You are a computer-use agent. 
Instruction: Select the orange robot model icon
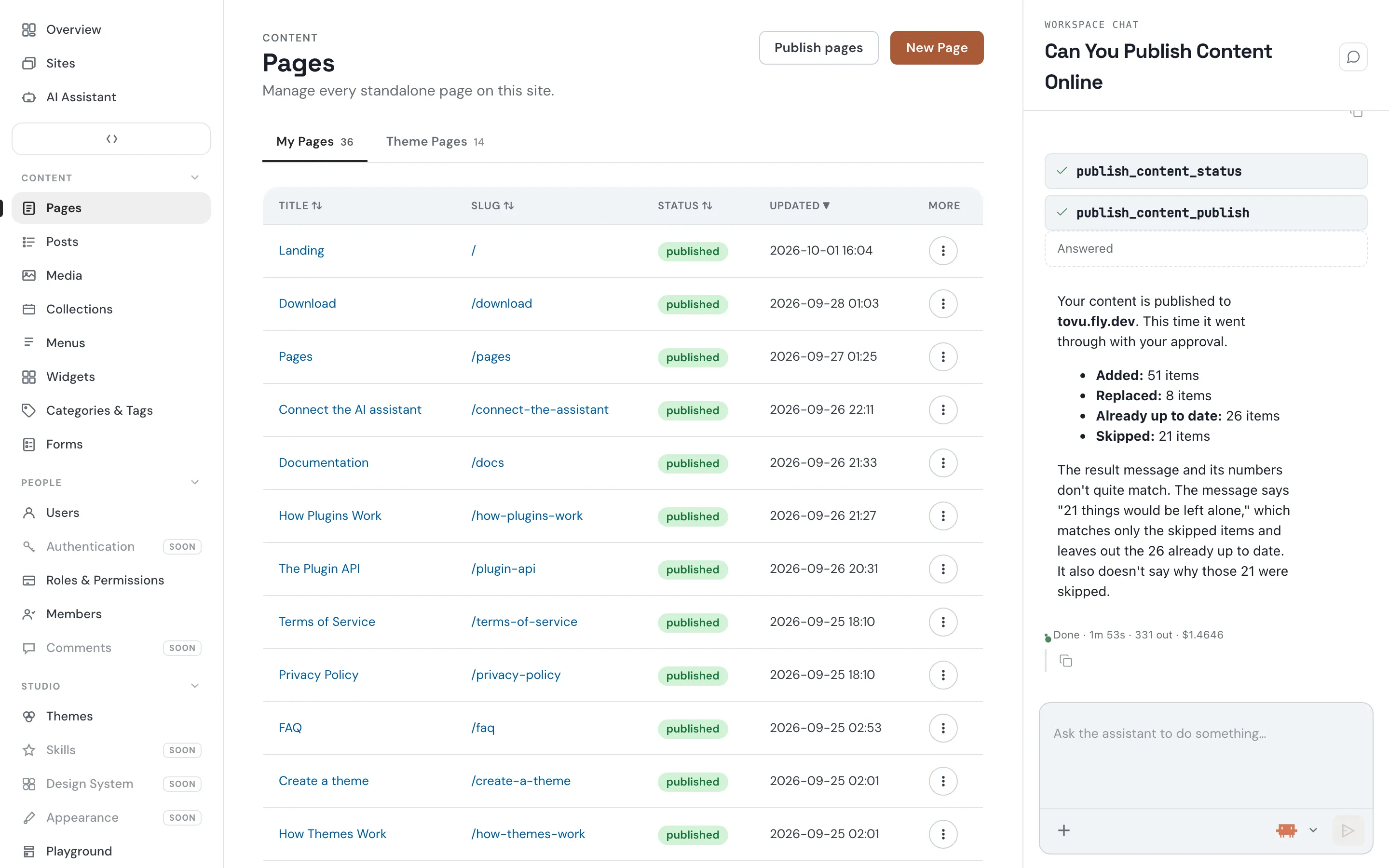[1286, 830]
